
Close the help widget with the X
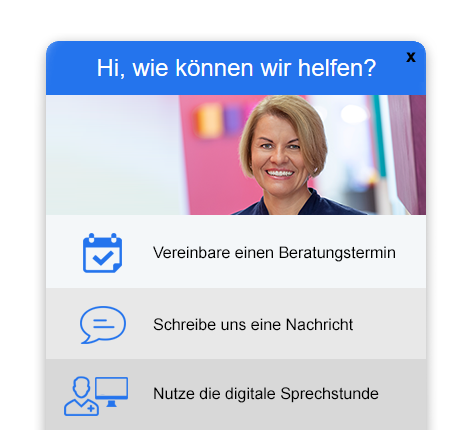(411, 57)
